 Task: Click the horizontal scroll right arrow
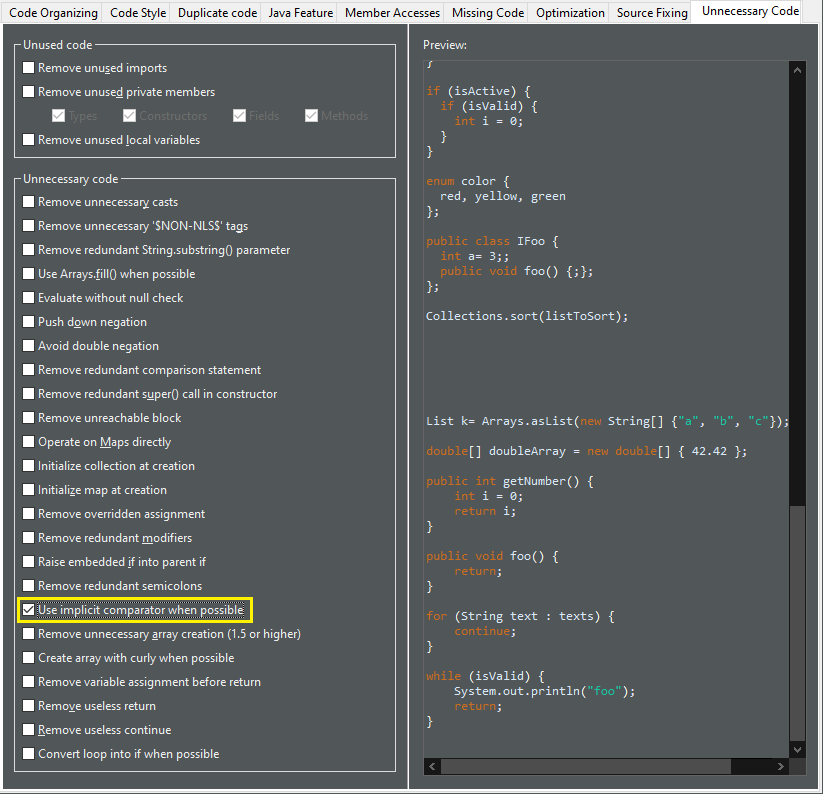pyautogui.click(x=781, y=766)
